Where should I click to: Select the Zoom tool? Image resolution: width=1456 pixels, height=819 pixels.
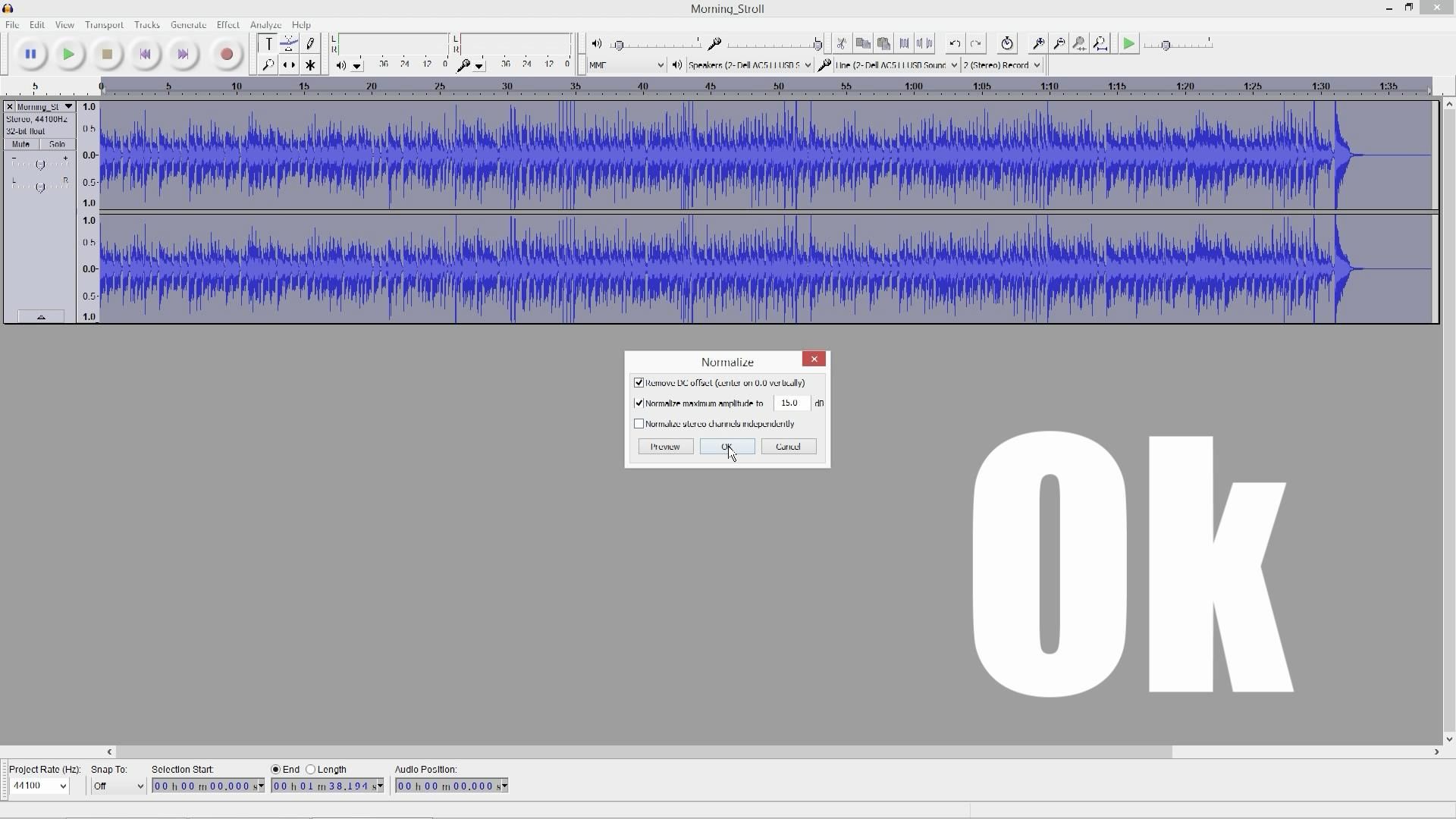click(268, 65)
